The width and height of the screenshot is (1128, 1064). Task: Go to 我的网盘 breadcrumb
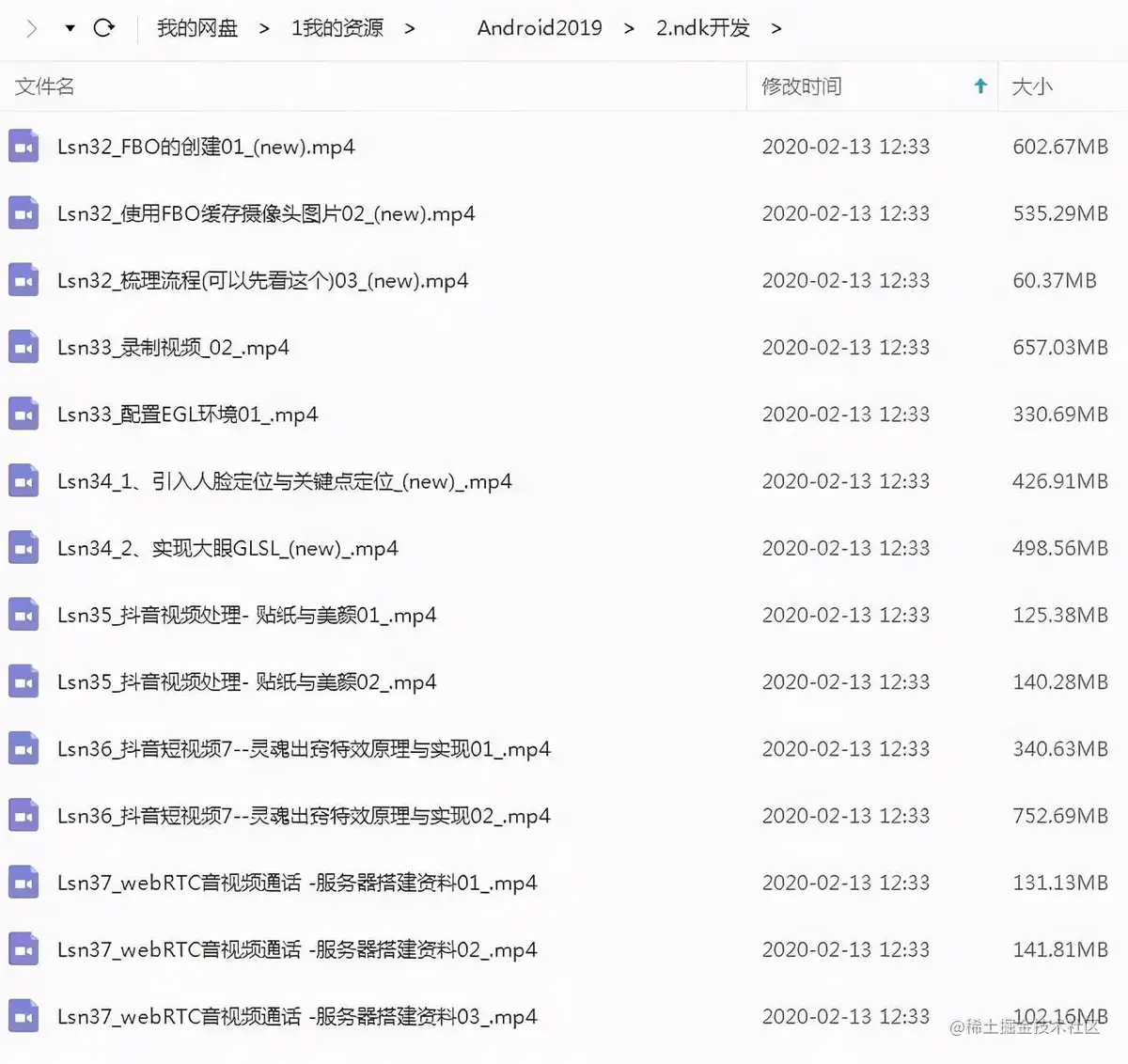coord(197,28)
